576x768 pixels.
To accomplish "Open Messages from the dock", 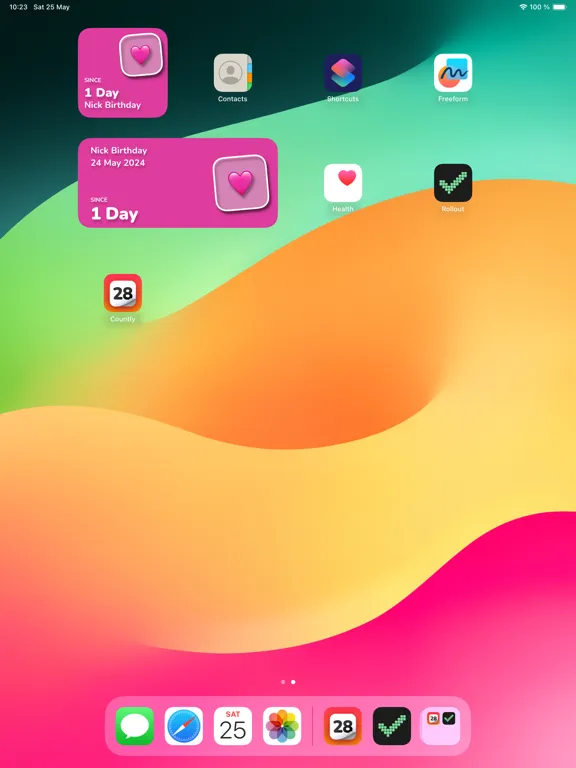I will (x=135, y=726).
